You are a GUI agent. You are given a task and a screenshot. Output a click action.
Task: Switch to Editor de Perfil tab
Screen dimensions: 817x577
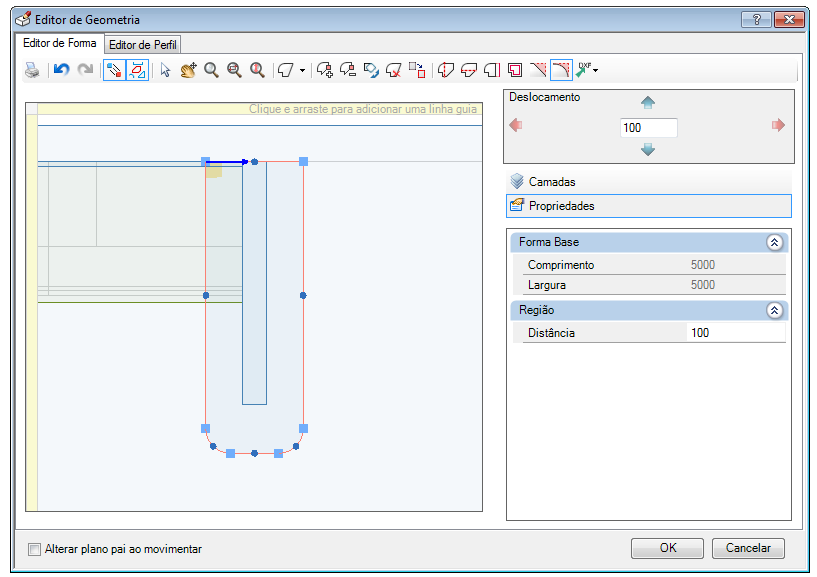[143, 45]
